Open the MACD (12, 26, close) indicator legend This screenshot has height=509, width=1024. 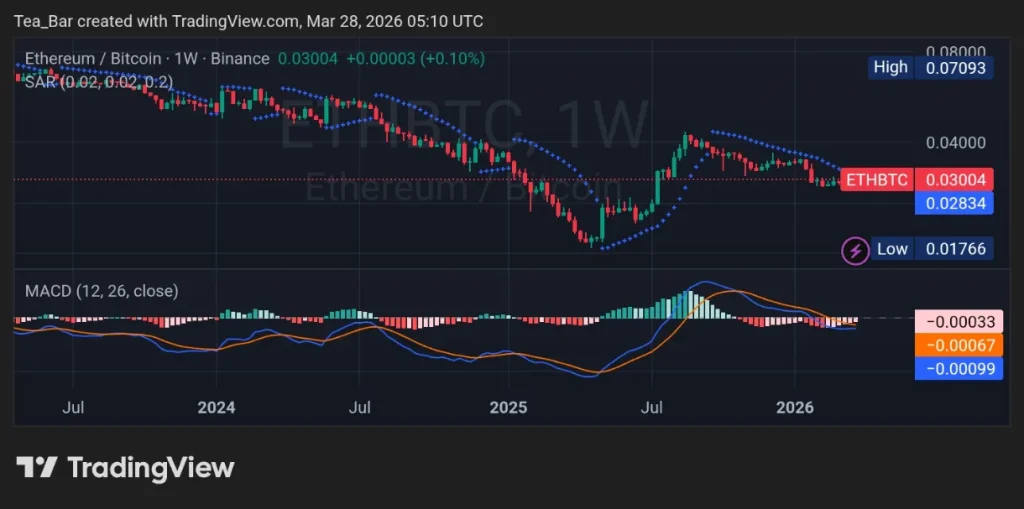(101, 291)
